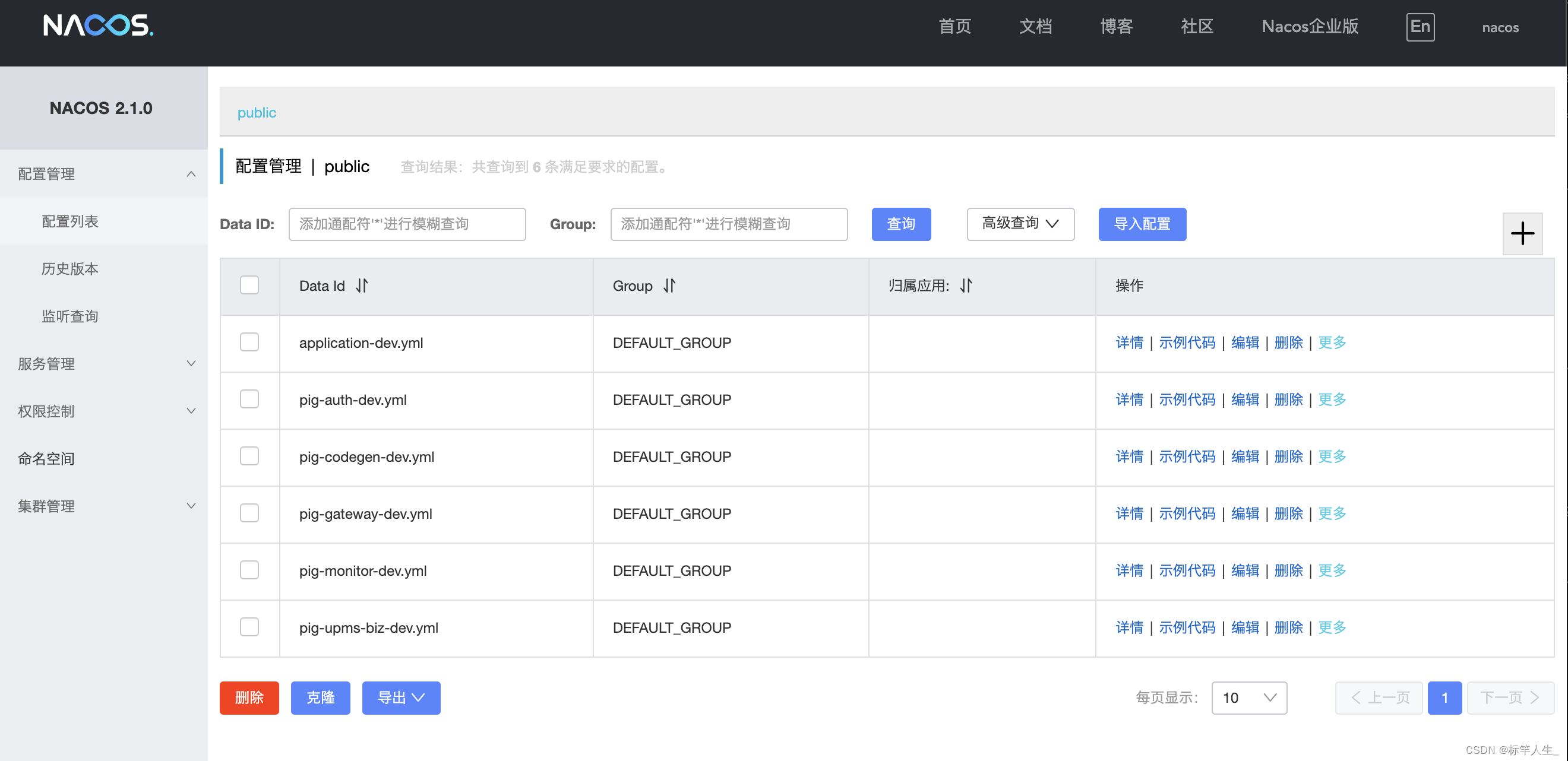The height and width of the screenshot is (761, 1568).
Task: Focus the Group search field
Action: point(729,224)
